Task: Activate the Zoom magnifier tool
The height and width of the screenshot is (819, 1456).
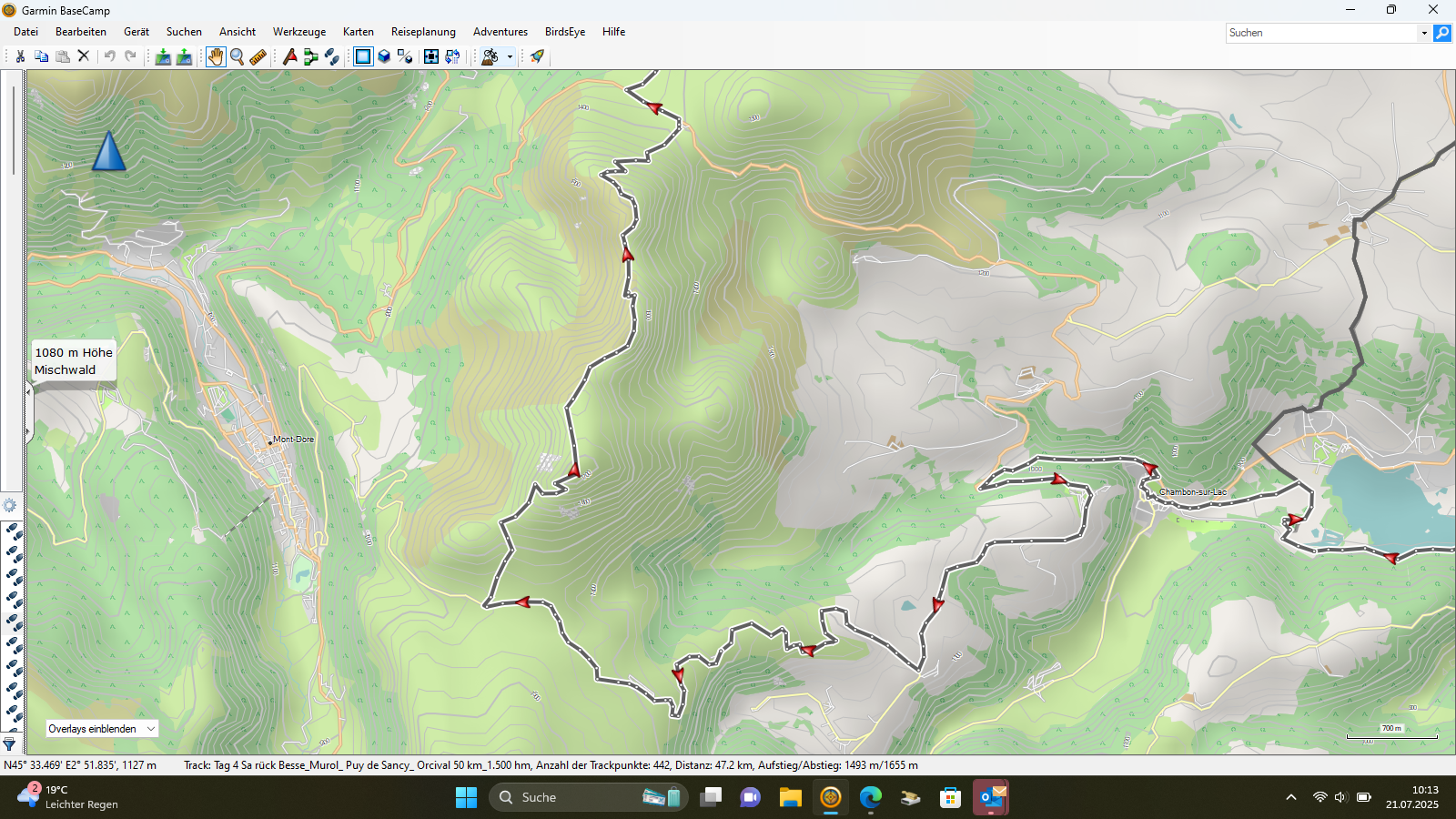Action: point(237,56)
